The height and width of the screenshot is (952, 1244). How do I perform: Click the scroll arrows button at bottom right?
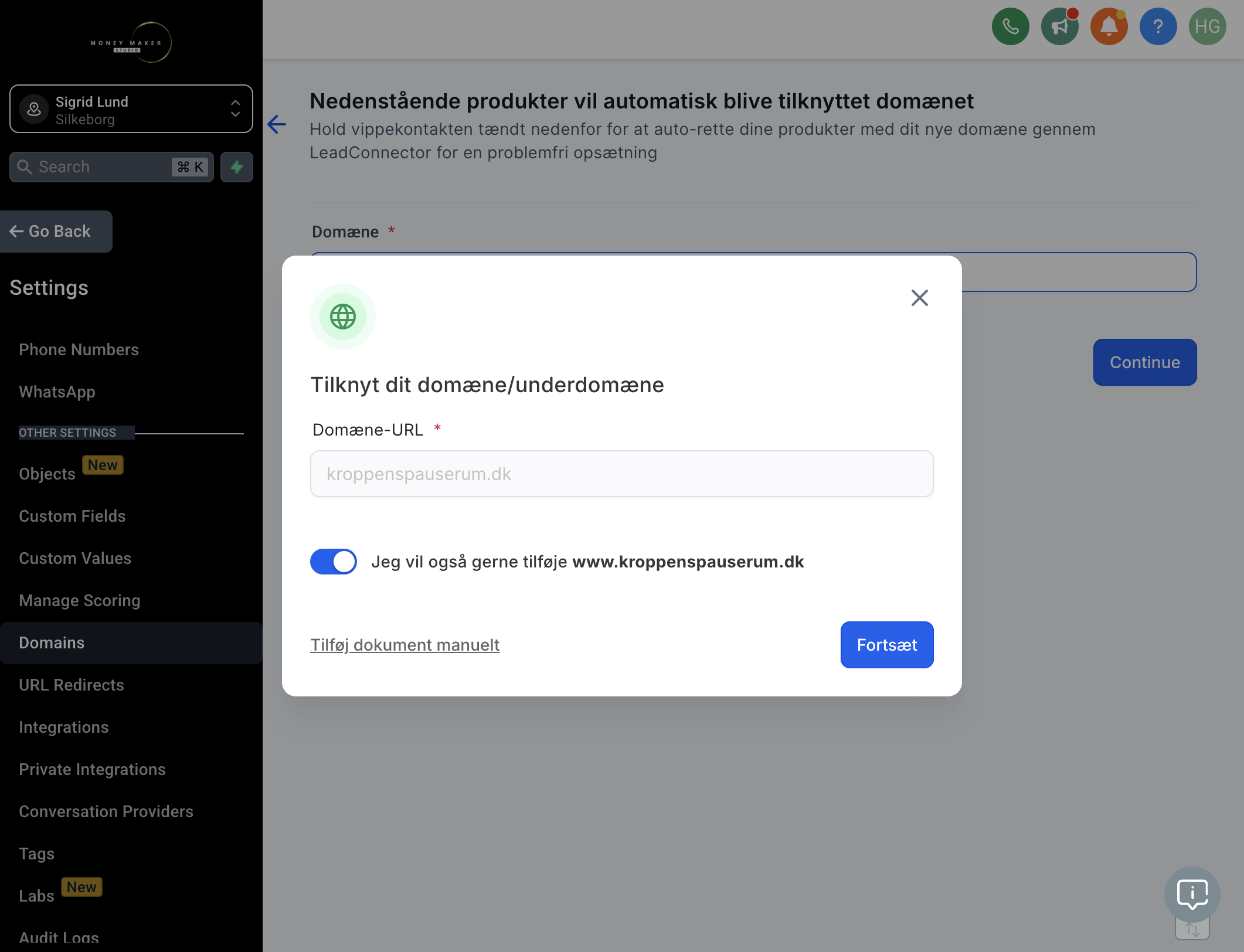coord(1192,930)
